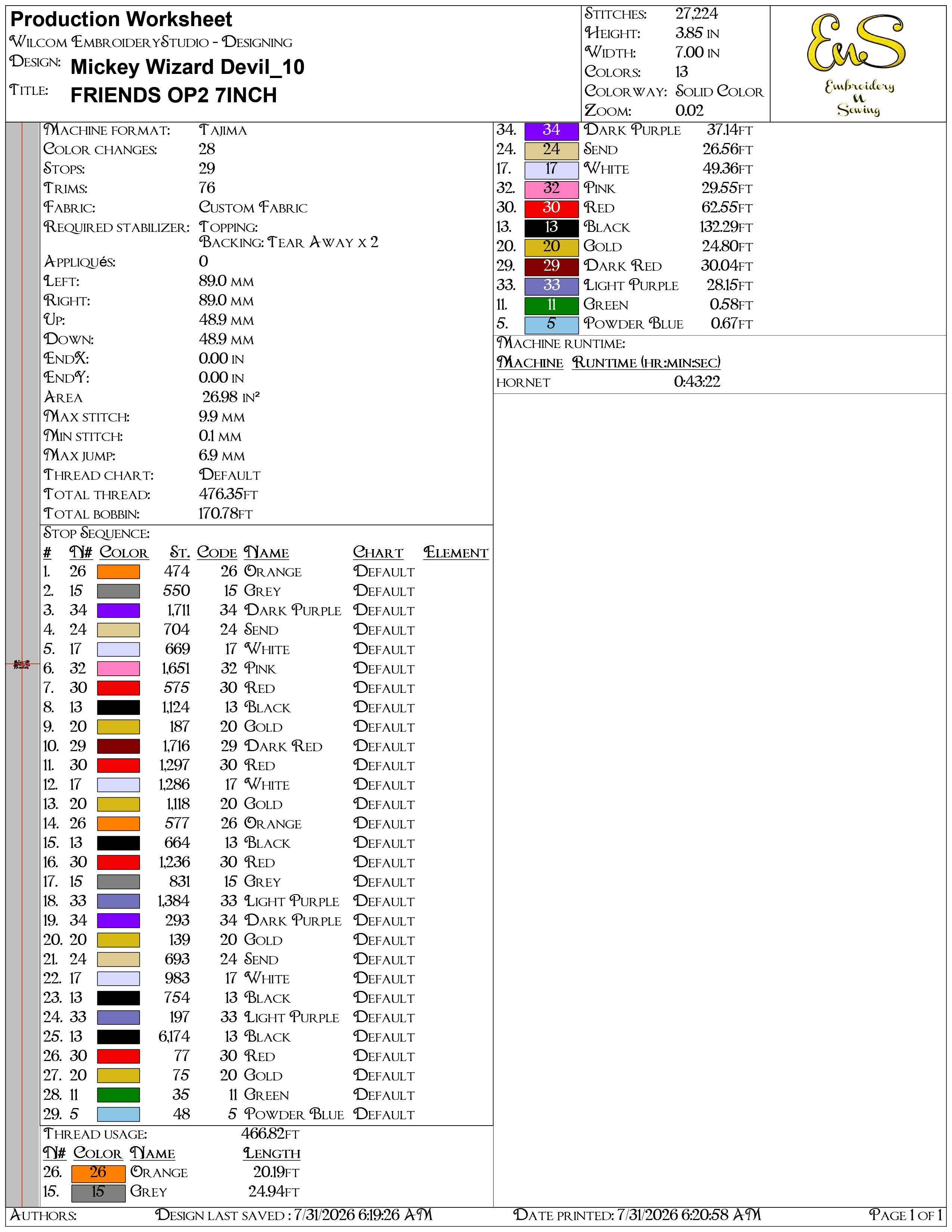952x1232 pixels.
Task: Click thread usage swatch numbered 34
Action: [x=551, y=131]
